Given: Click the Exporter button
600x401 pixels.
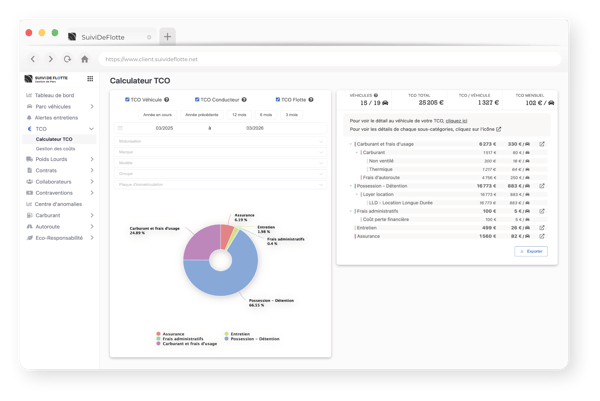Looking at the screenshot, I should [x=531, y=251].
